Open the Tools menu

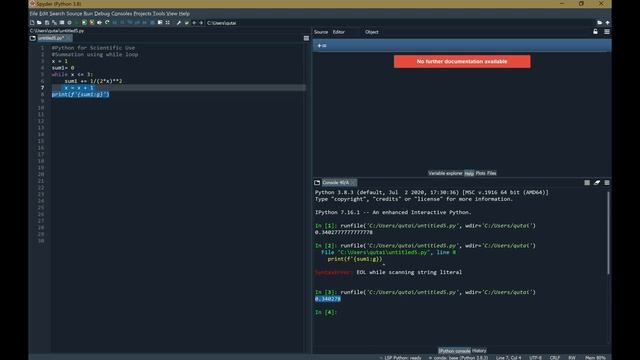tap(159, 13)
